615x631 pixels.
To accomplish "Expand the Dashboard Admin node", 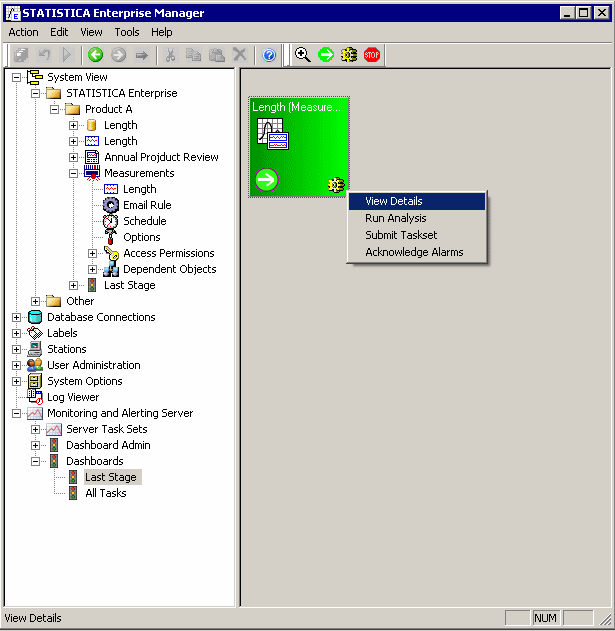I will (35, 445).
